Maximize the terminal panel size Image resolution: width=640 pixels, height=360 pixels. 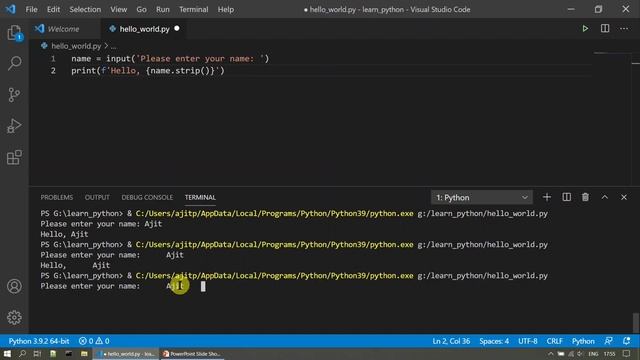(604, 198)
